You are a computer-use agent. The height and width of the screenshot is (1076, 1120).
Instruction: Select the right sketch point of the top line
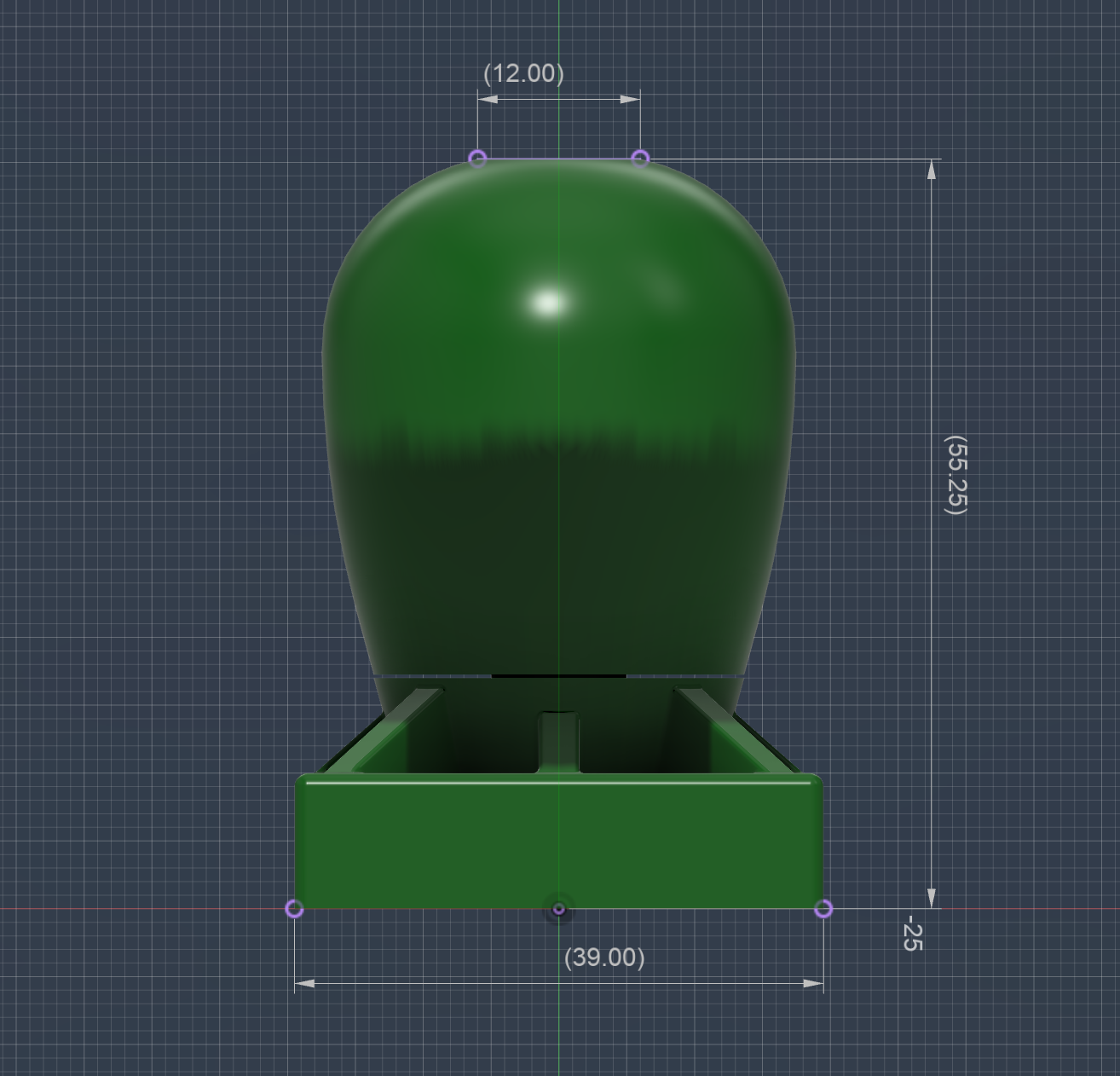pos(640,159)
